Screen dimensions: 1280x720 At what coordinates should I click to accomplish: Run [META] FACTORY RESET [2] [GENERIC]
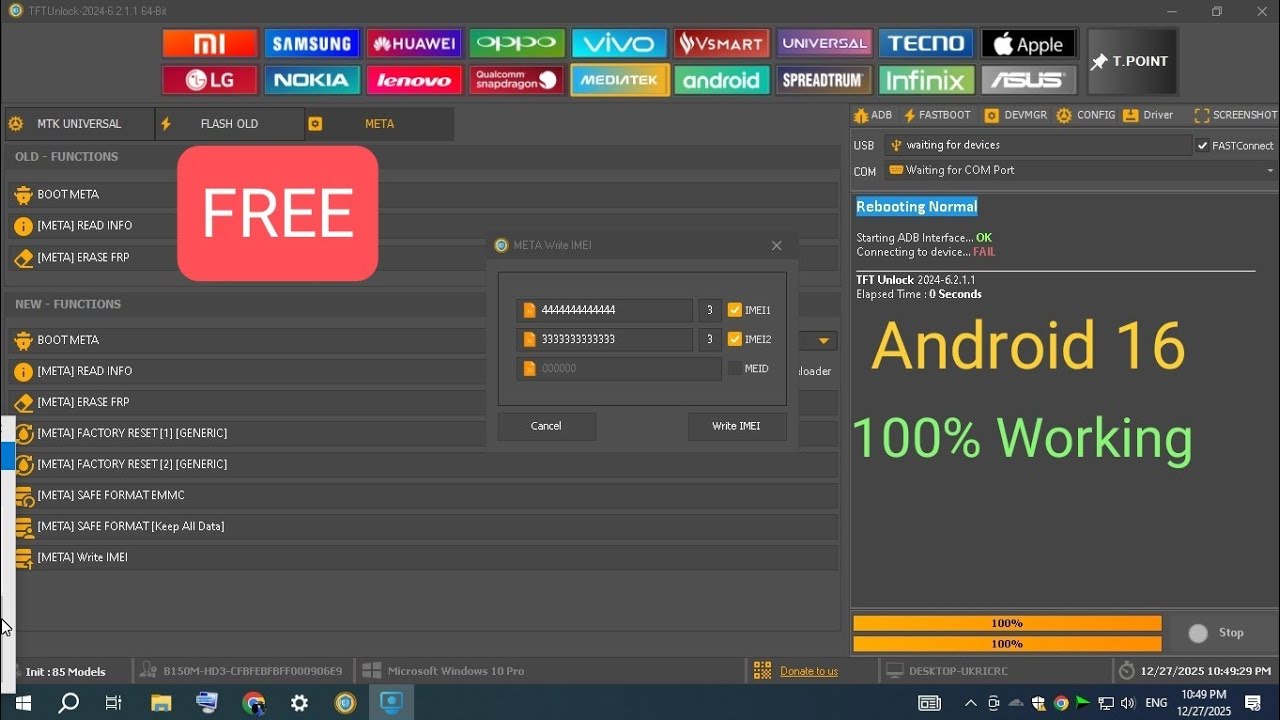click(x=422, y=464)
